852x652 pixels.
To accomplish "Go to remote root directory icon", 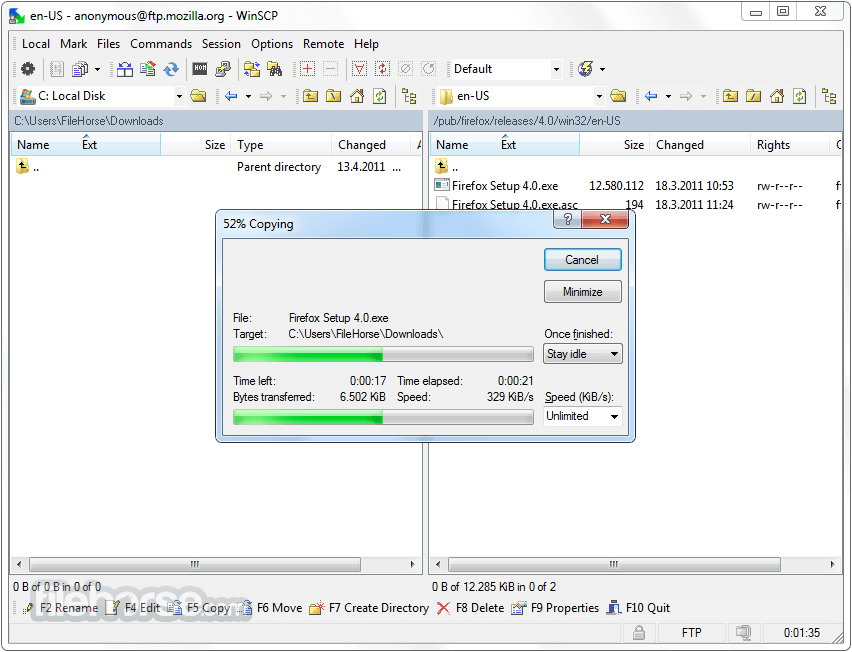I will pyautogui.click(x=754, y=96).
